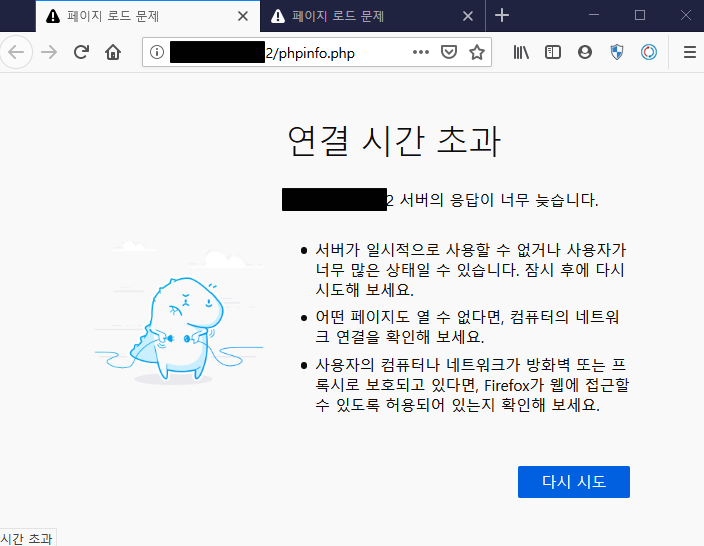Open page actions three-dot menu
Screen dimensions: 704x546
tap(421, 52)
